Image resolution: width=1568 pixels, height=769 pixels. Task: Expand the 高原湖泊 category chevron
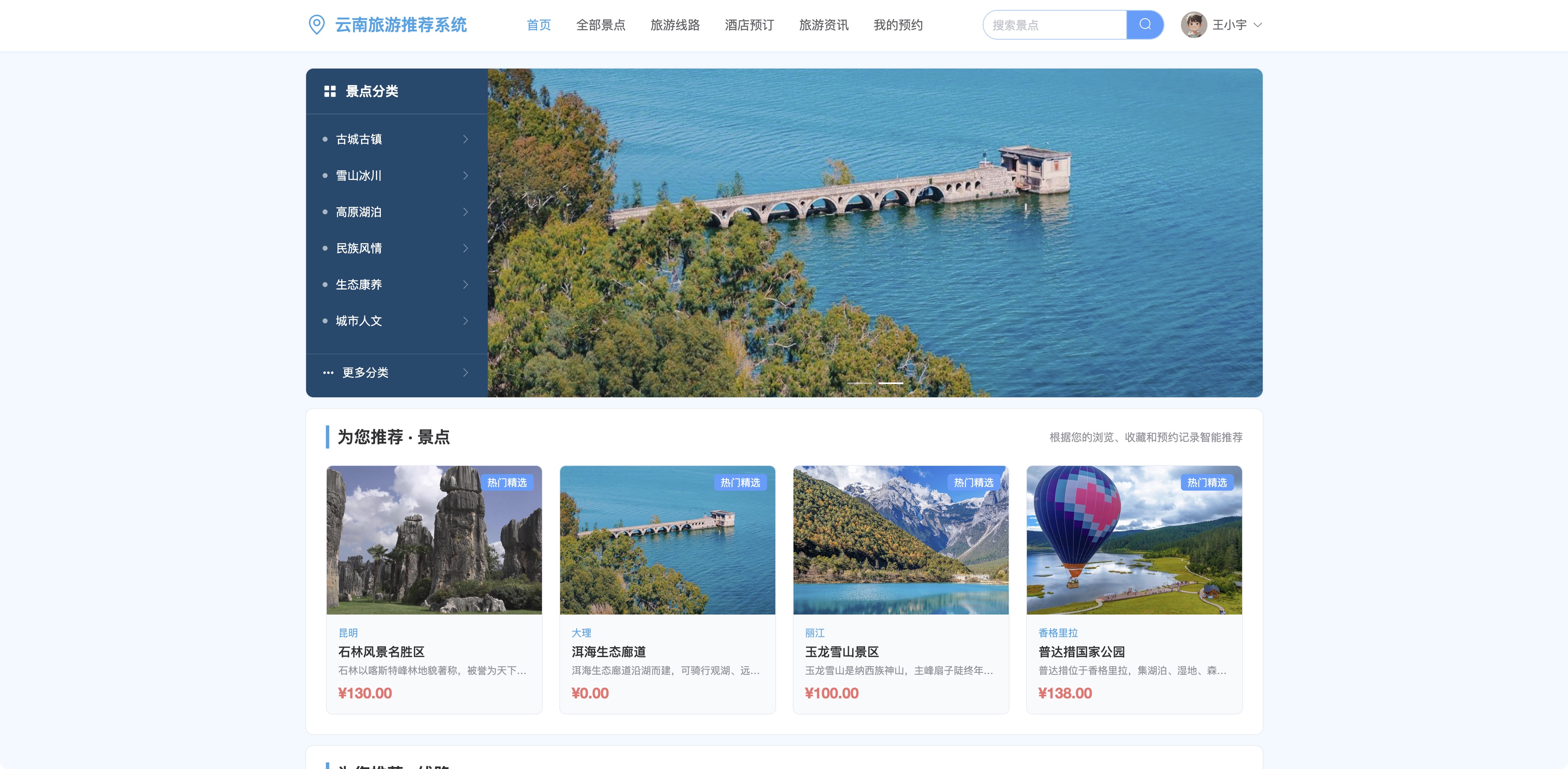(466, 212)
